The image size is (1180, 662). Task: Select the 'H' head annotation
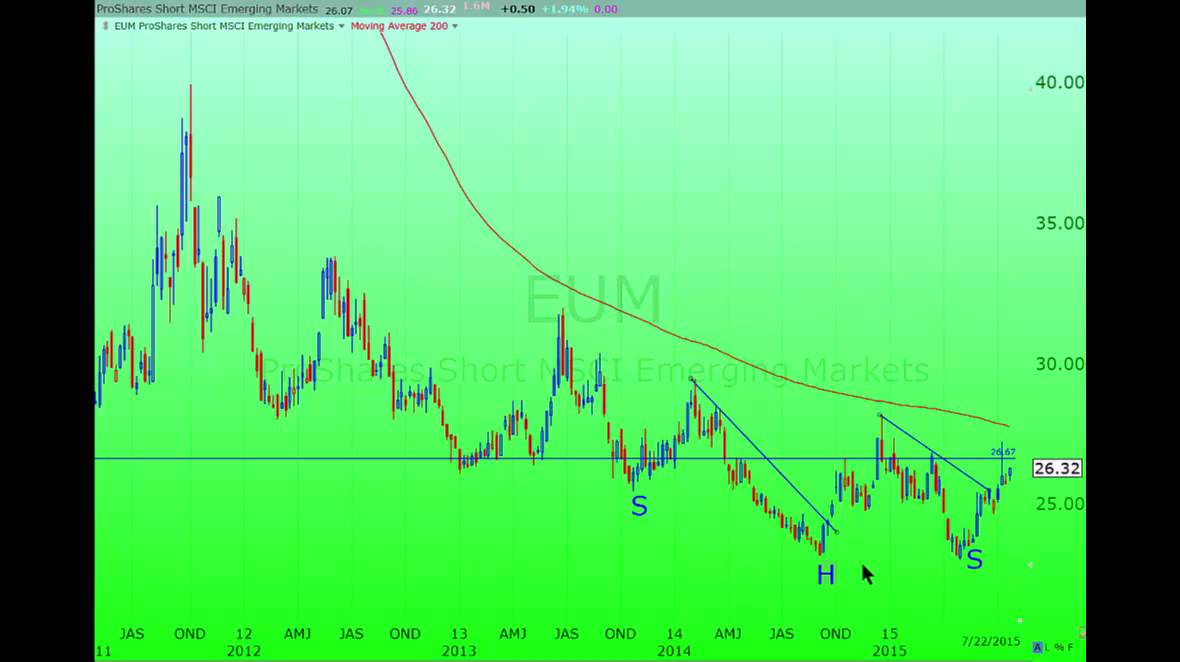(x=826, y=575)
